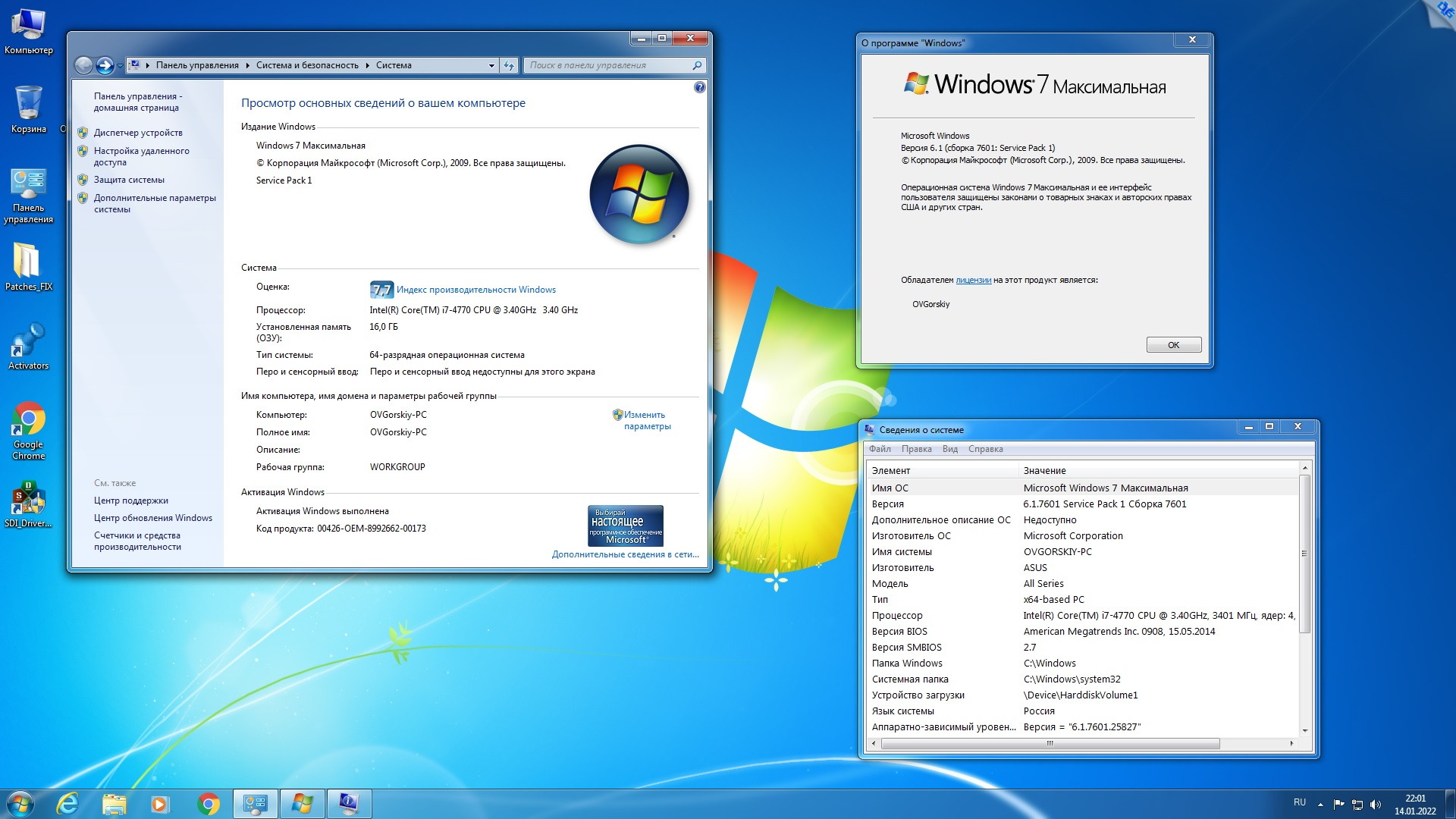
Task: Open Internet Explorer in taskbar
Action: click(x=67, y=804)
